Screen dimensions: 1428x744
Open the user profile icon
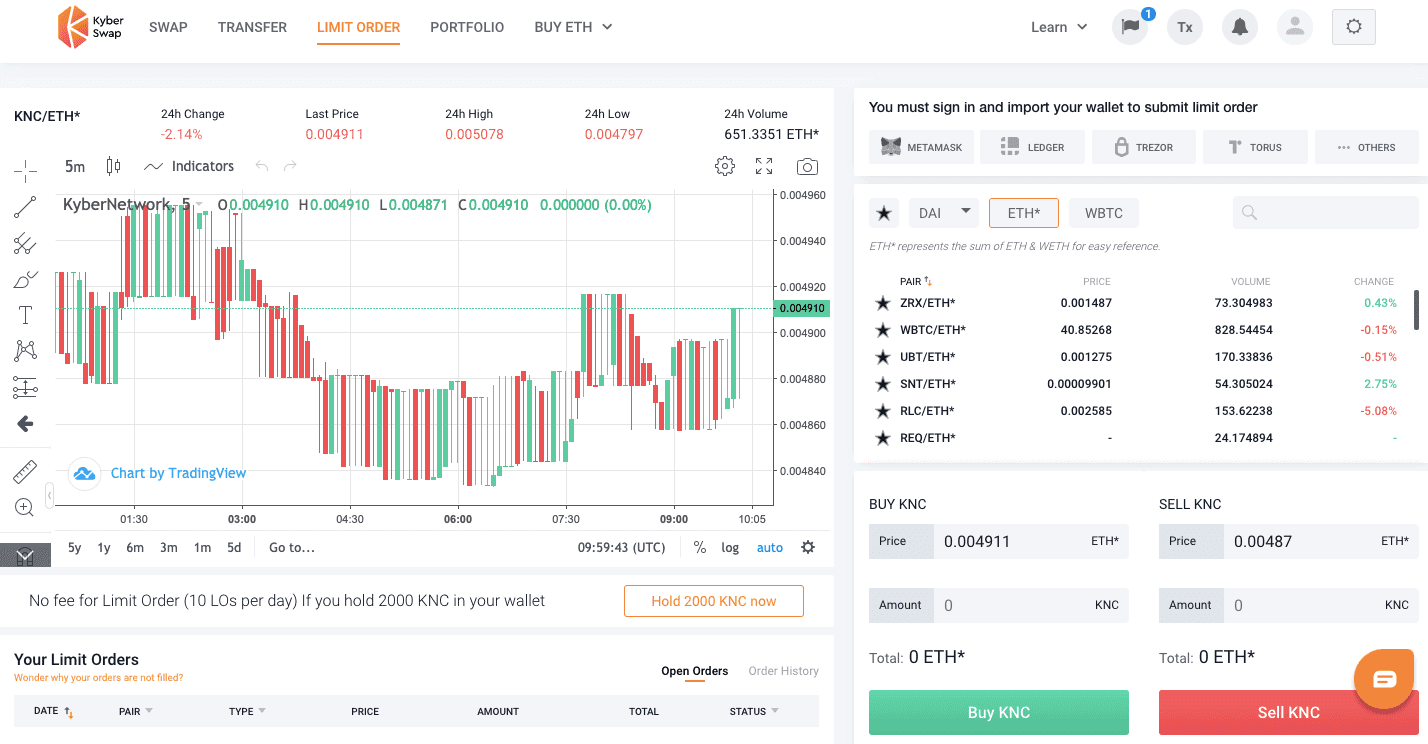pyautogui.click(x=1295, y=27)
